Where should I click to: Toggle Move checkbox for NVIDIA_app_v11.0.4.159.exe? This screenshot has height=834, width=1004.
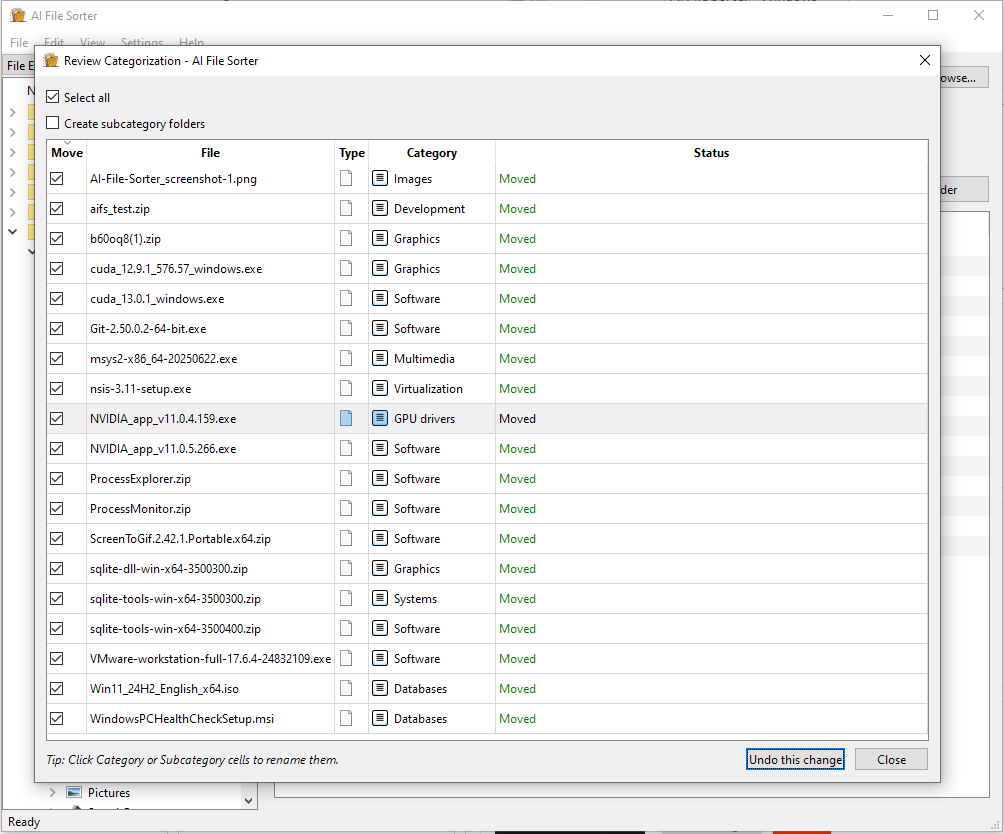[x=57, y=419]
